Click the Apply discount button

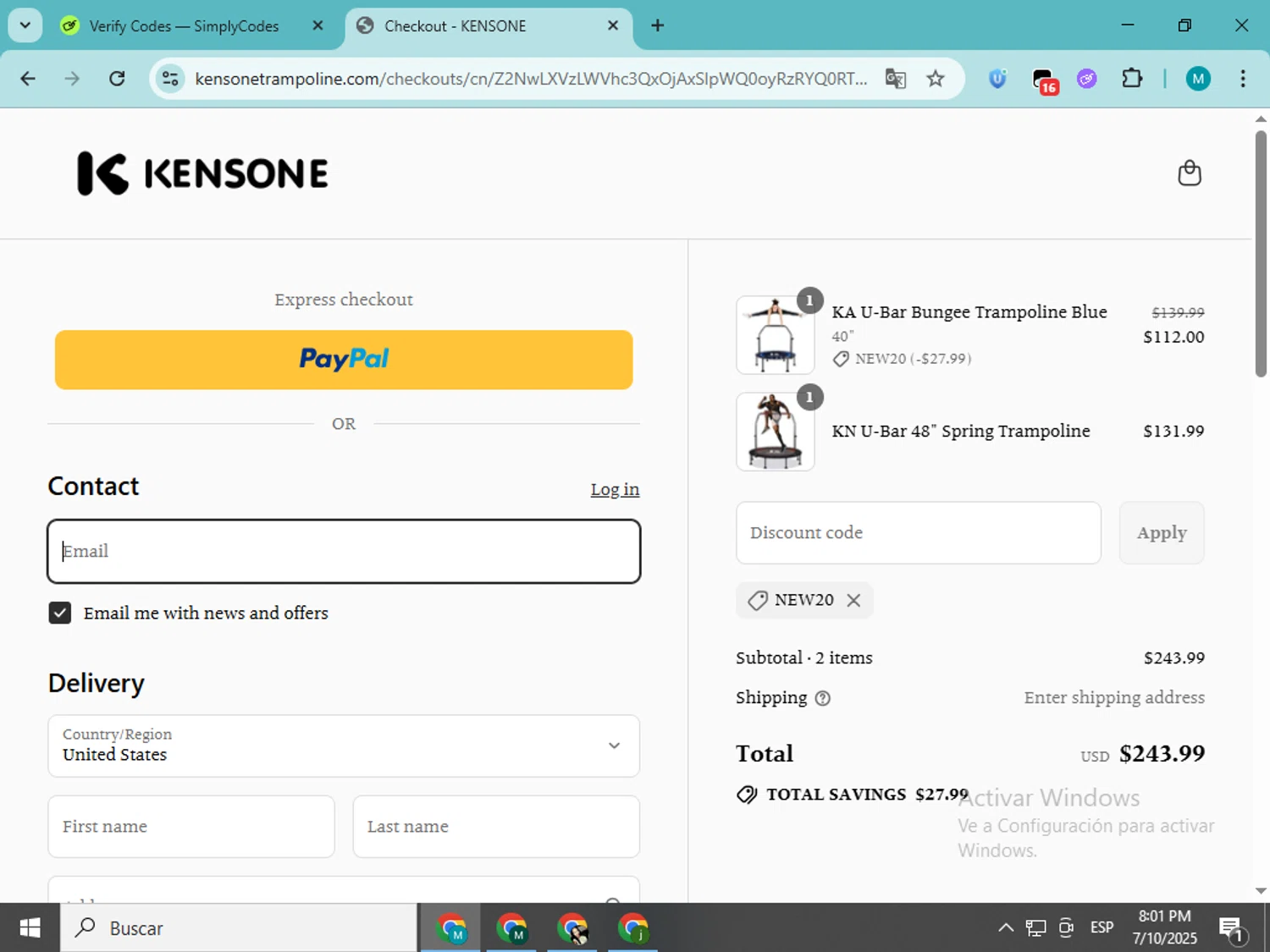point(1162,532)
